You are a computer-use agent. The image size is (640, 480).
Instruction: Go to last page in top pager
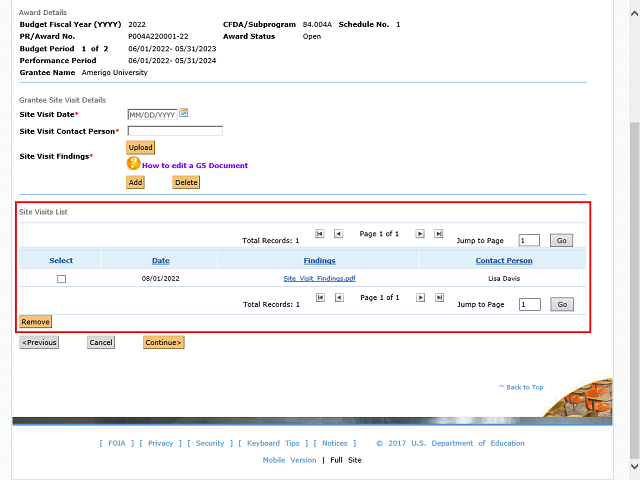(439, 233)
